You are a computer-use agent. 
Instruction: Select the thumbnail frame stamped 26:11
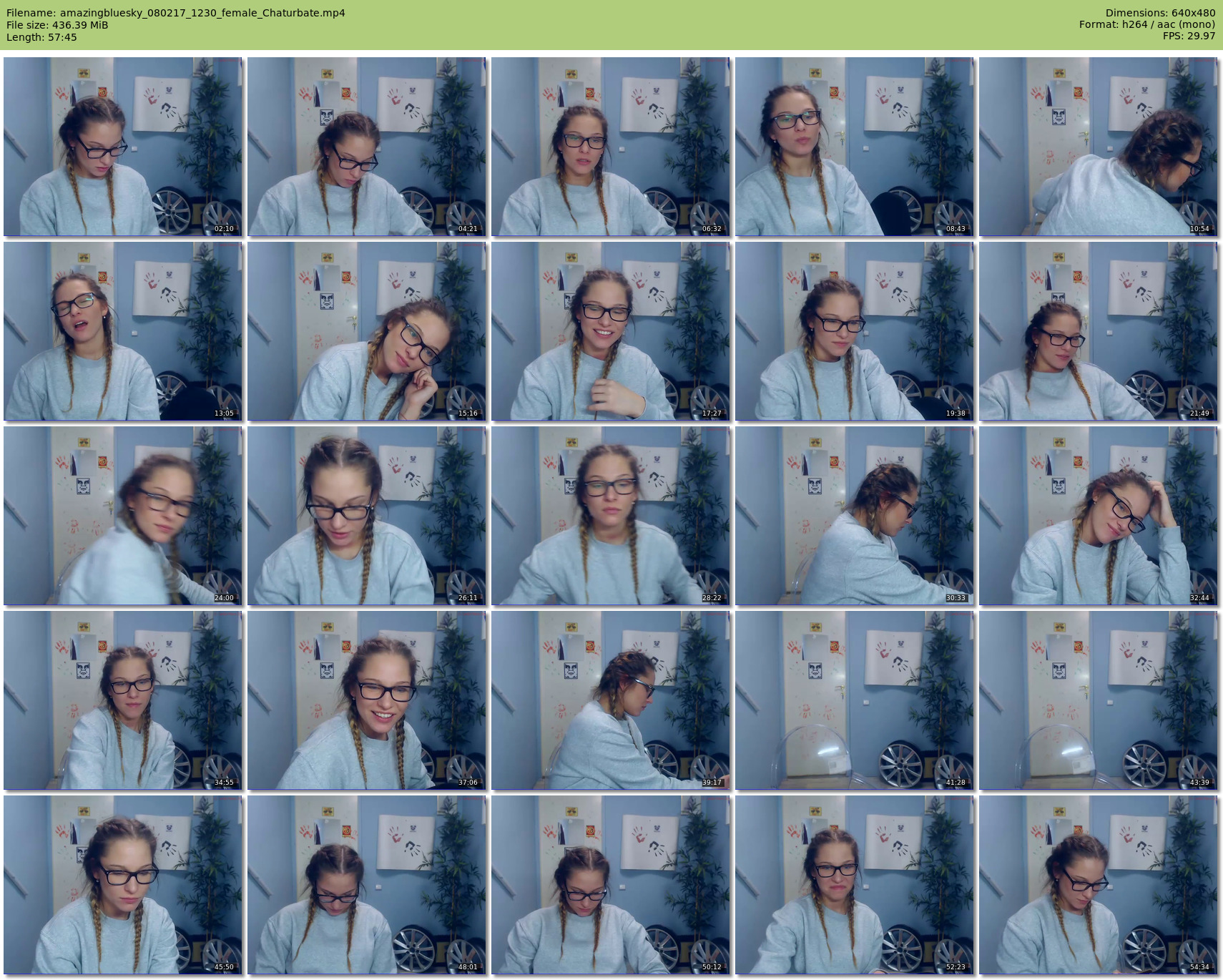click(367, 516)
